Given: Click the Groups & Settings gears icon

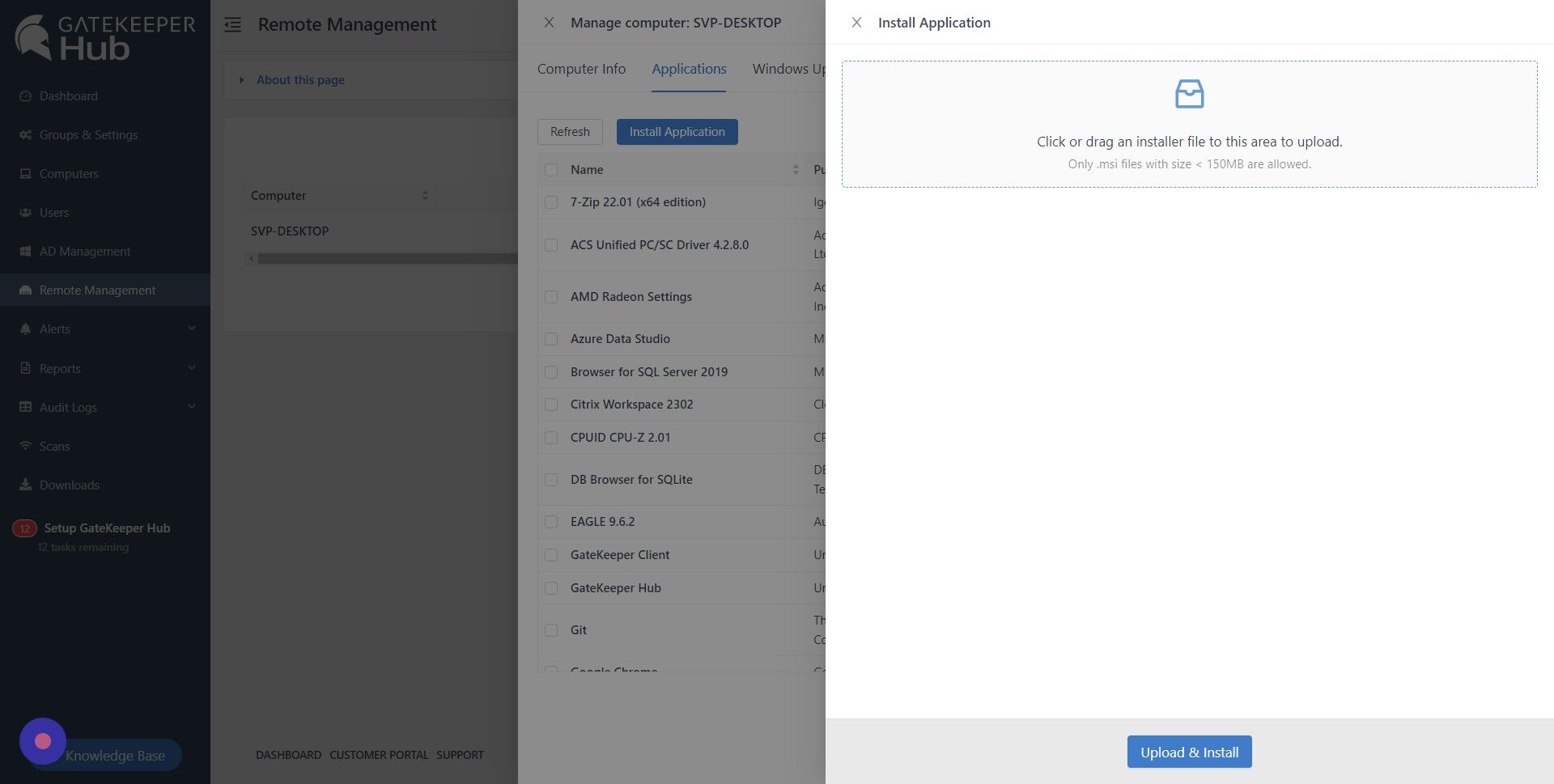Looking at the screenshot, I should pyautogui.click(x=25, y=134).
